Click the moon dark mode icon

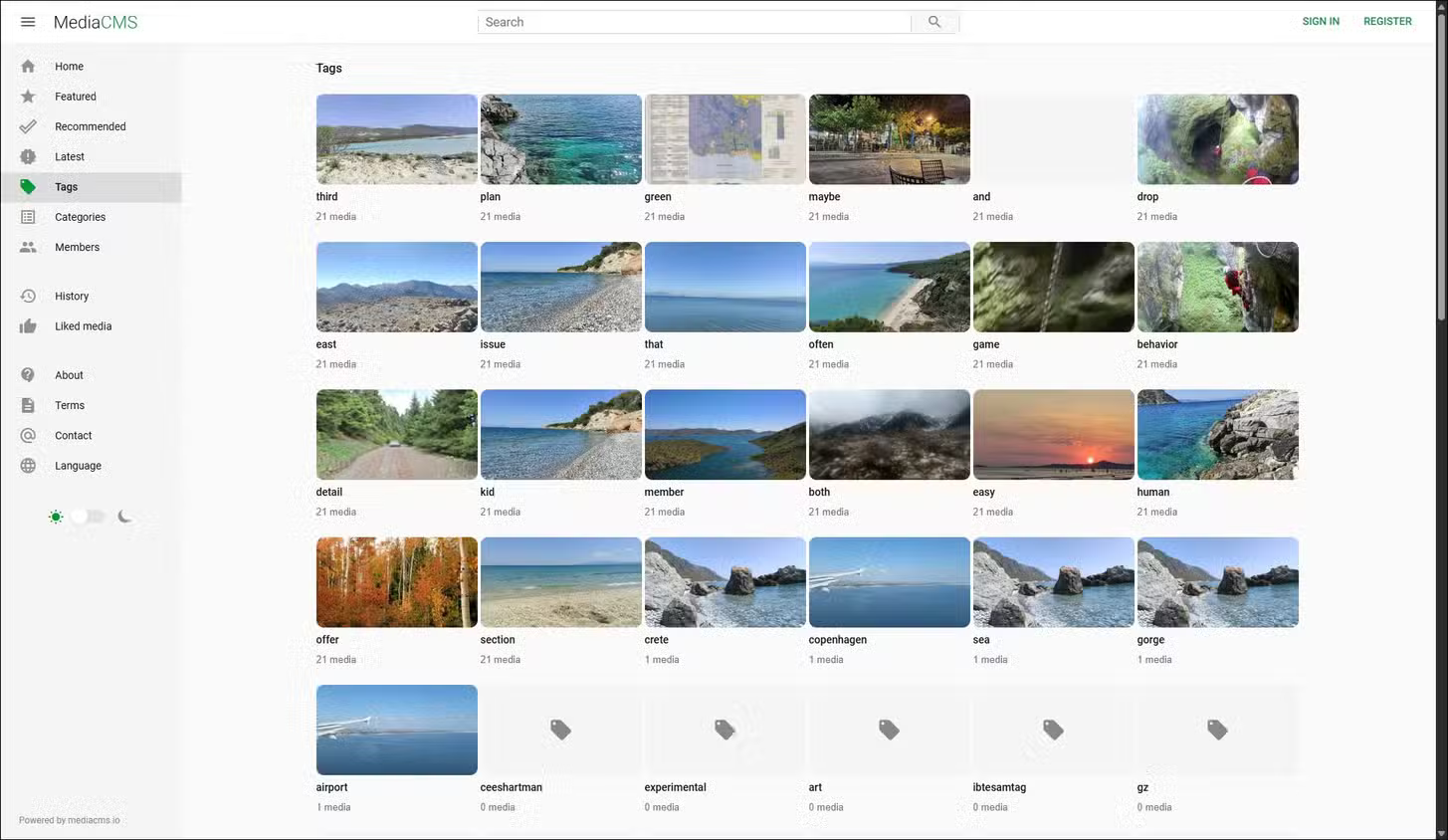124,517
